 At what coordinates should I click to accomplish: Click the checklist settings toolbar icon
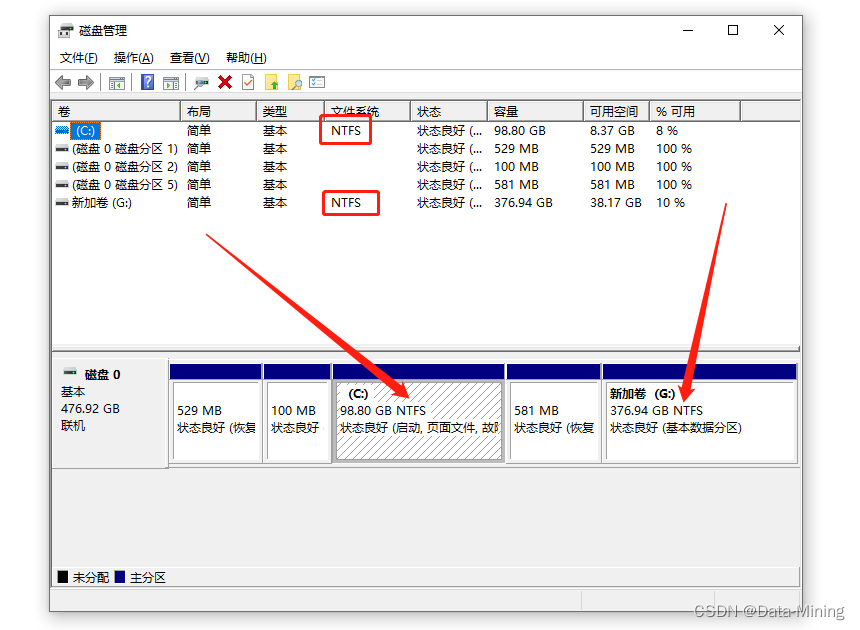point(317,82)
